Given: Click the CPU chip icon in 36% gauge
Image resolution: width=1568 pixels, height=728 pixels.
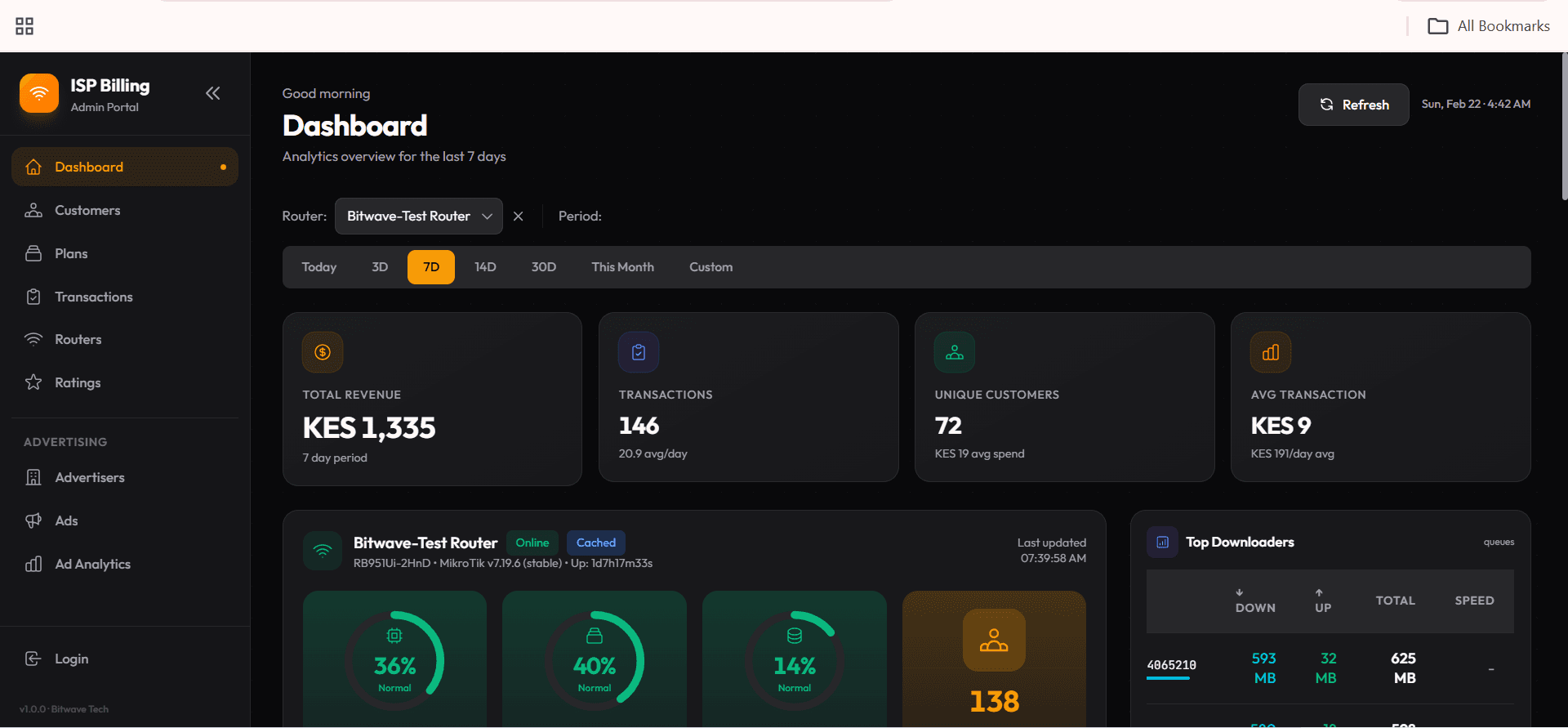Looking at the screenshot, I should click(x=394, y=636).
